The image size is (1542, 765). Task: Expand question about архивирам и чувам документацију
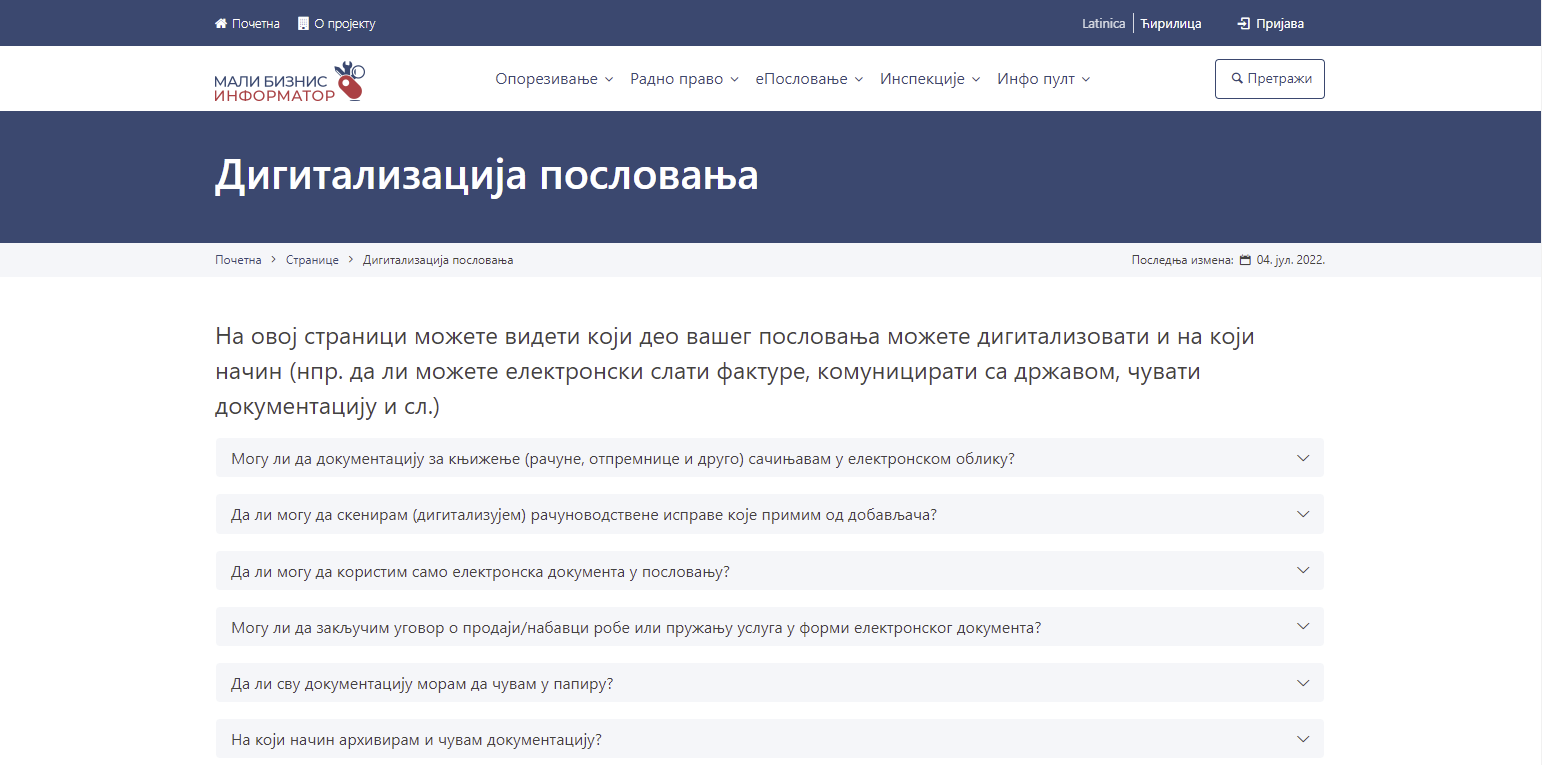point(769,739)
